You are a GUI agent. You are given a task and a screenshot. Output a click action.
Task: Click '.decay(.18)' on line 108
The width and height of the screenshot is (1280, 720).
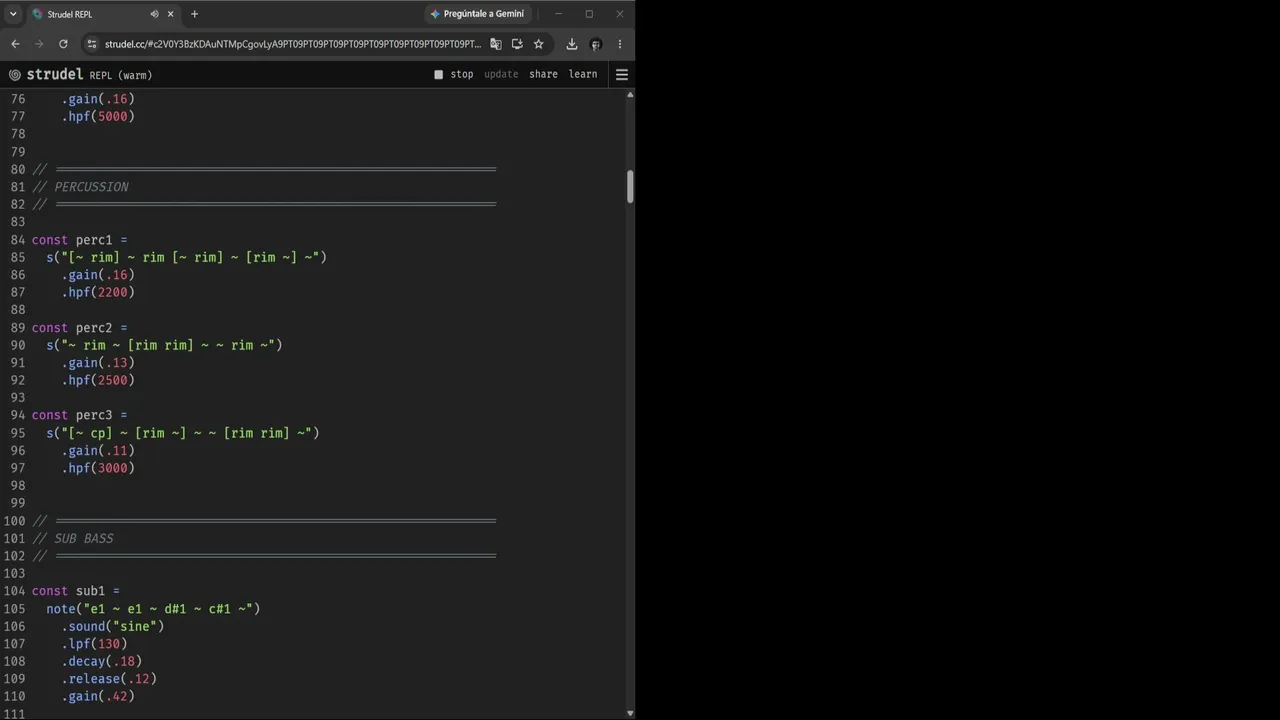pos(101,661)
